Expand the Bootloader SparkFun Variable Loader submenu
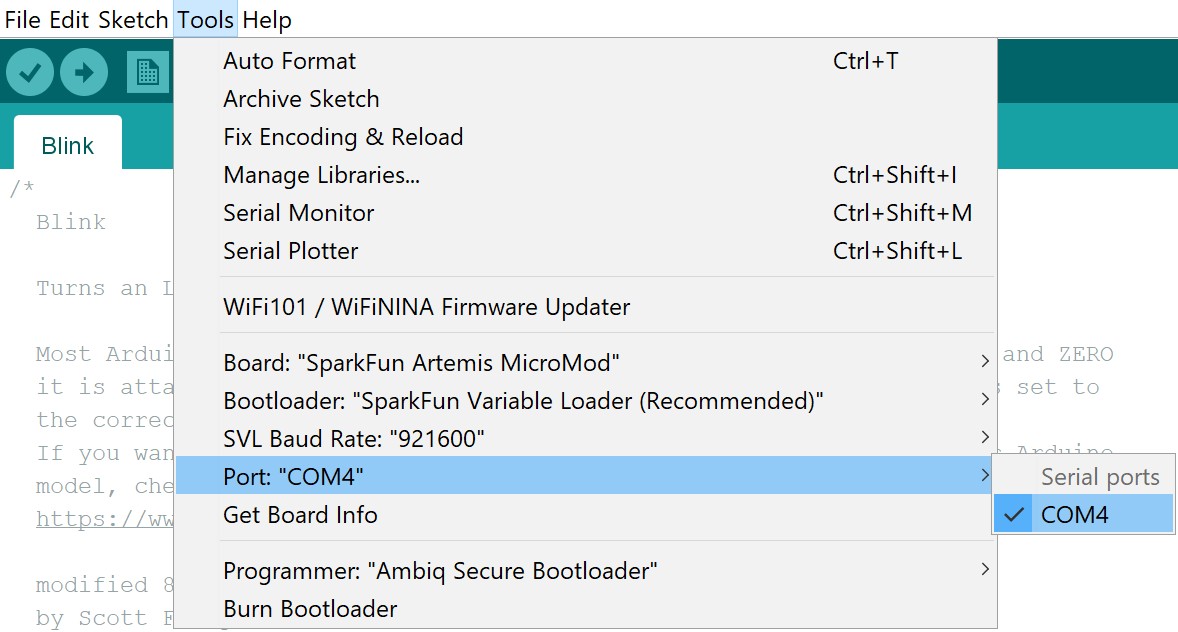Viewport: 1178px width, 632px height. (x=585, y=401)
